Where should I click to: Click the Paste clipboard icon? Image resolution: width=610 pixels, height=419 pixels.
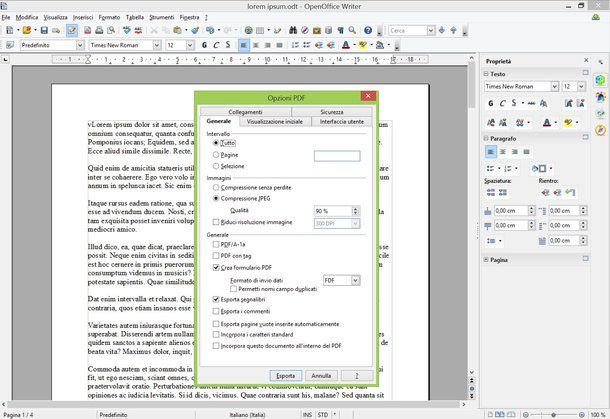177,30
